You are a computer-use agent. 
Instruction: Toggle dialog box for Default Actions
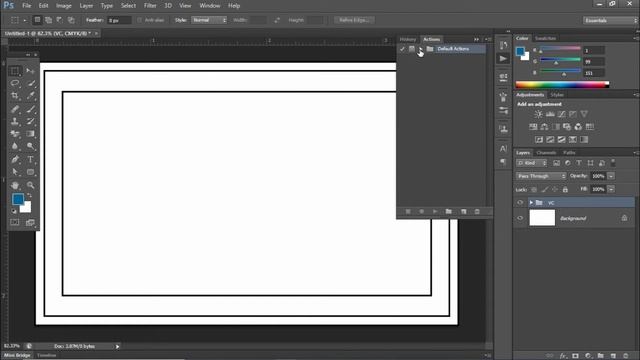pos(411,49)
